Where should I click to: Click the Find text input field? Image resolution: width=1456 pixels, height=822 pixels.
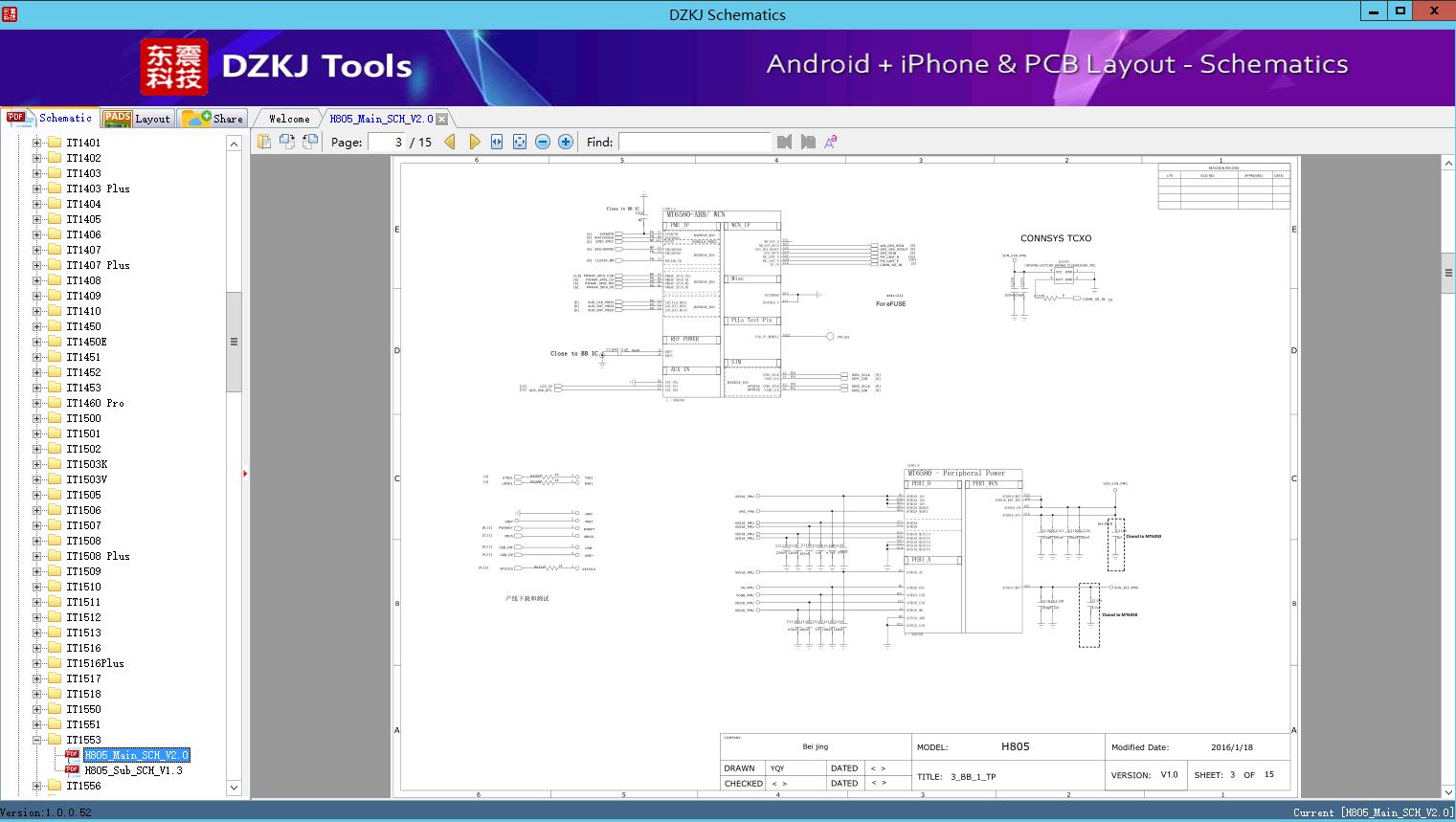coord(694,142)
